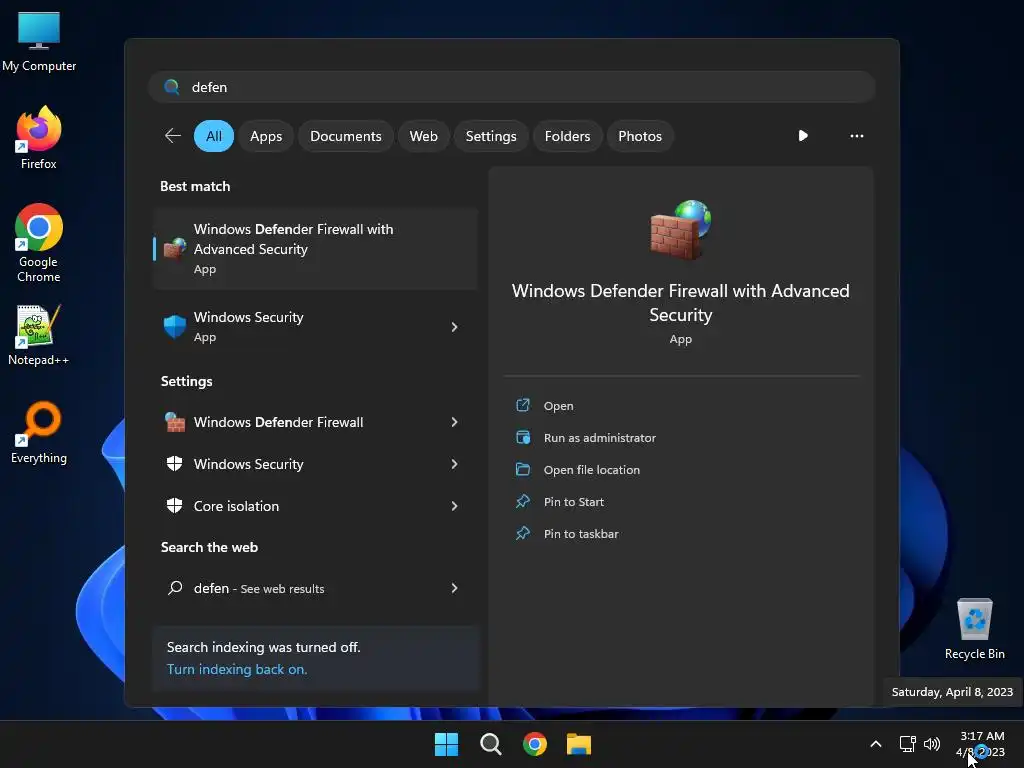Click Open file location action
Image resolution: width=1024 pixels, height=768 pixels.
coord(592,470)
